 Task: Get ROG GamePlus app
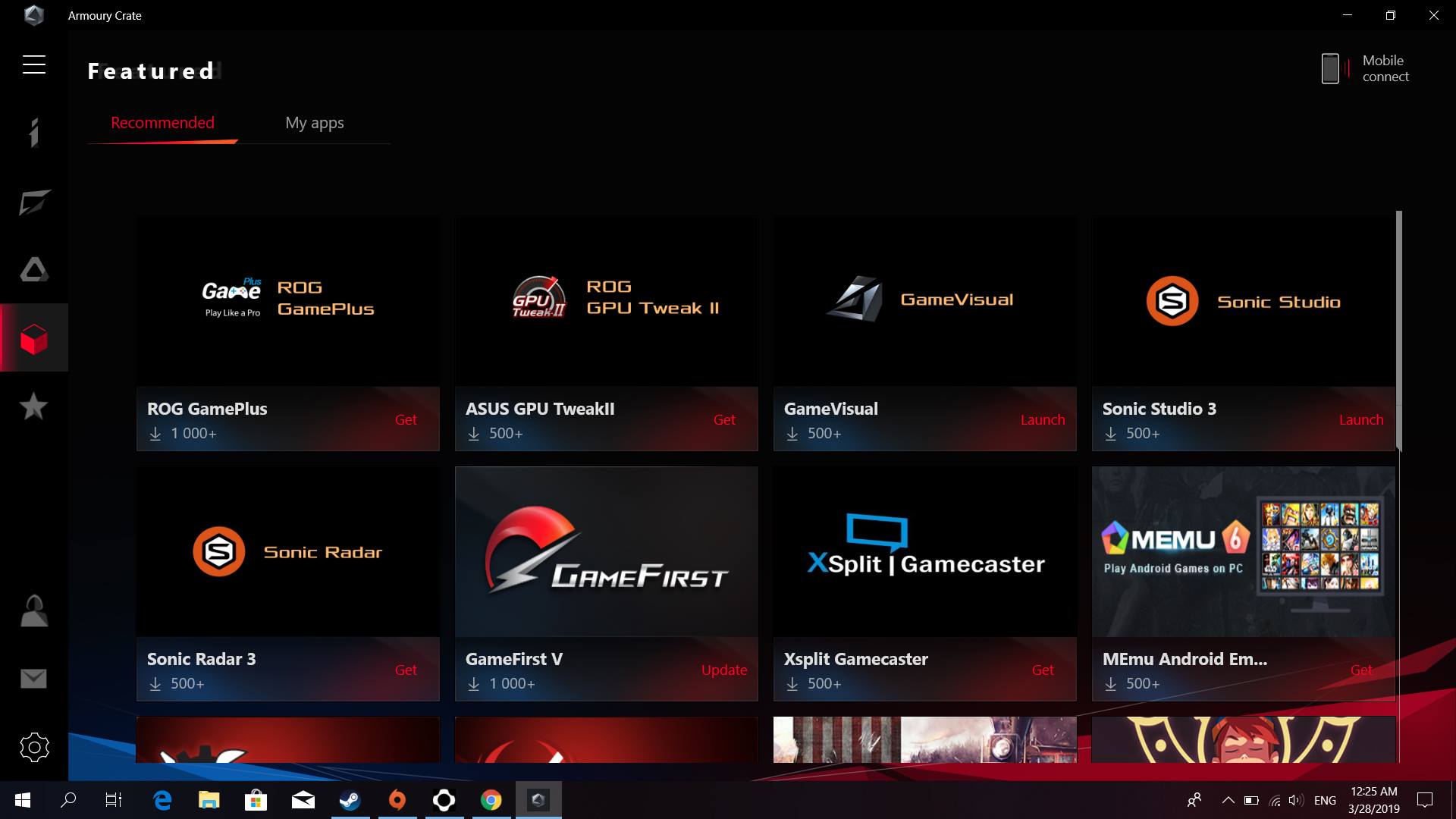[x=406, y=419]
